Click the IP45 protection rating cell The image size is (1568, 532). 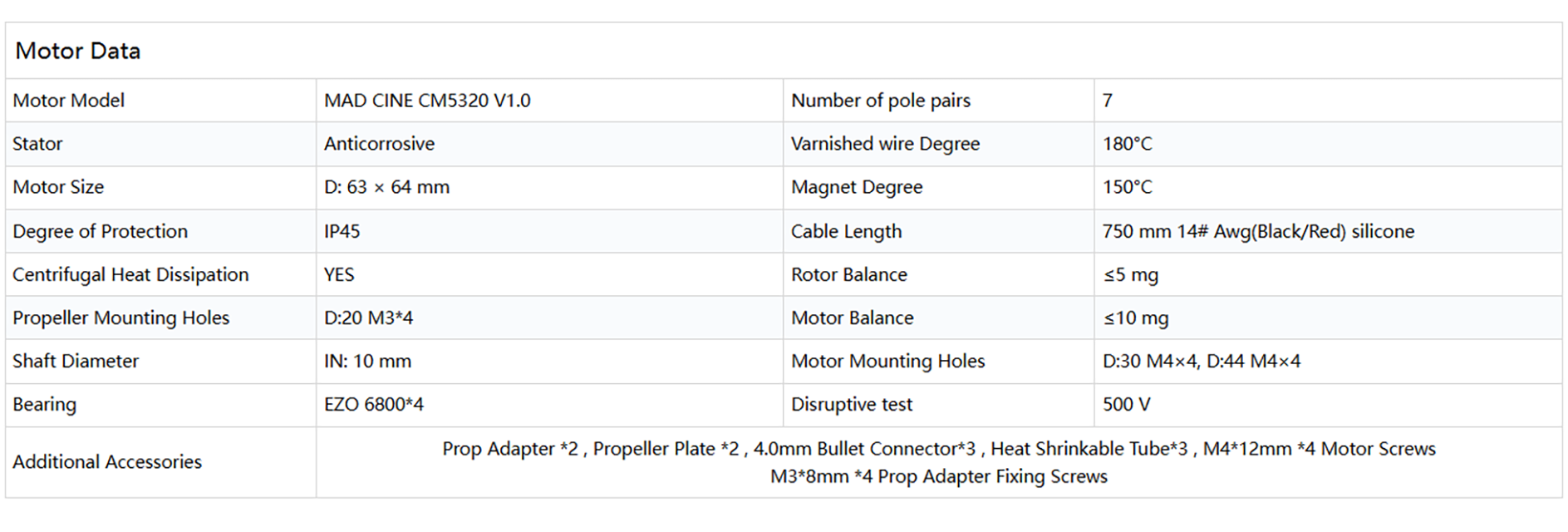342,231
